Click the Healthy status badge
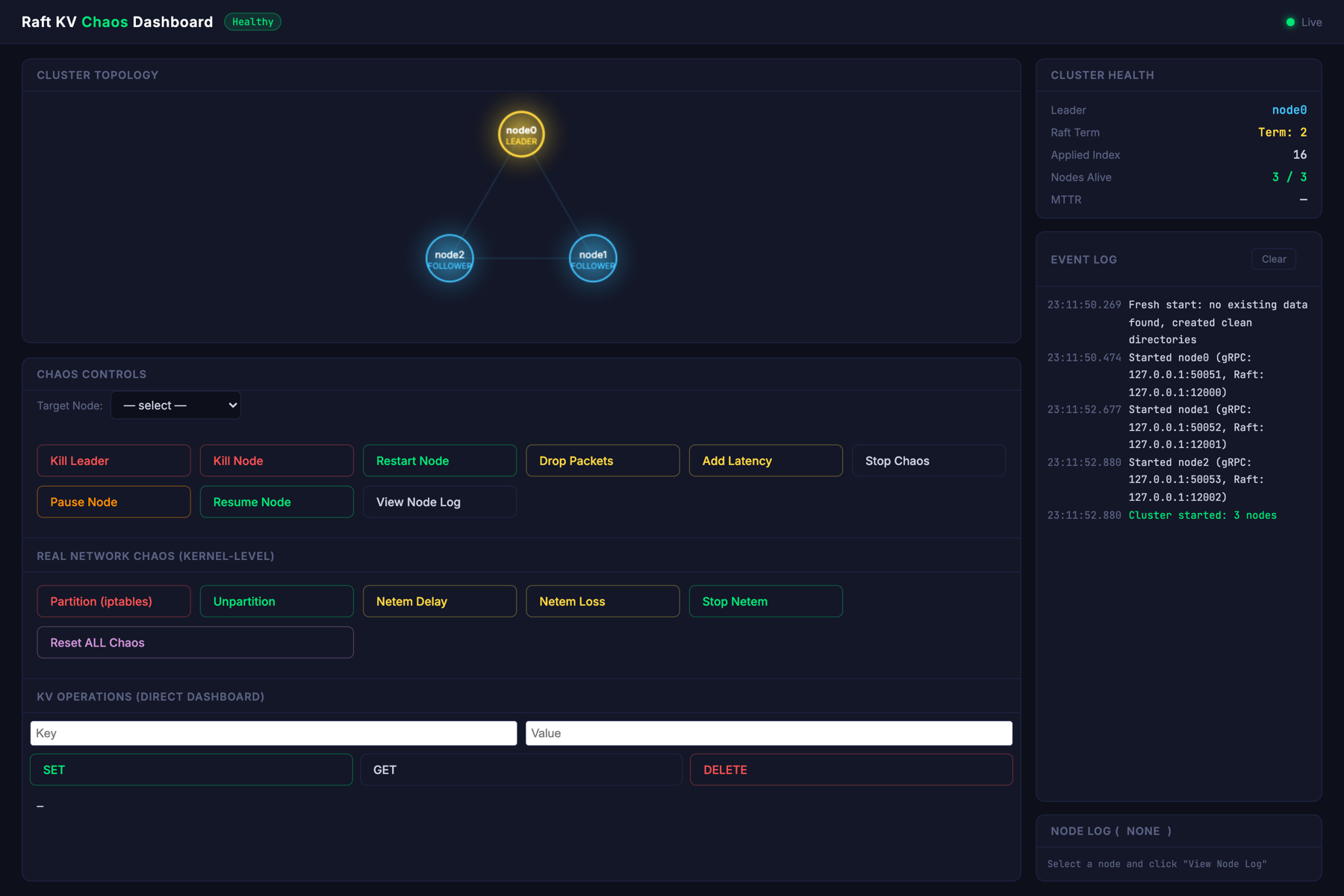The width and height of the screenshot is (1344, 896). coord(252,22)
